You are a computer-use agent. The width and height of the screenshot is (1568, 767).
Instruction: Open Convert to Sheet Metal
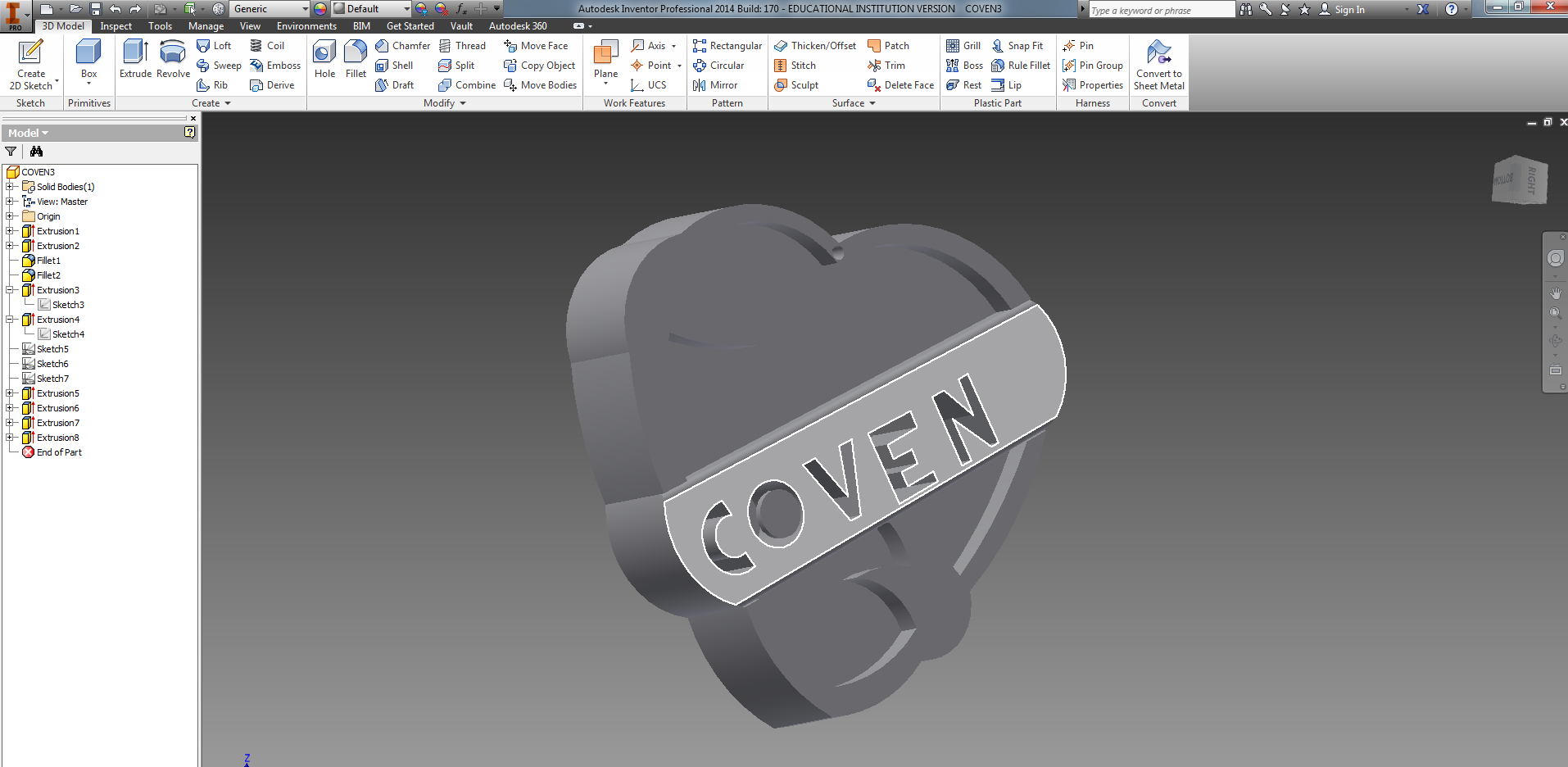[1158, 65]
